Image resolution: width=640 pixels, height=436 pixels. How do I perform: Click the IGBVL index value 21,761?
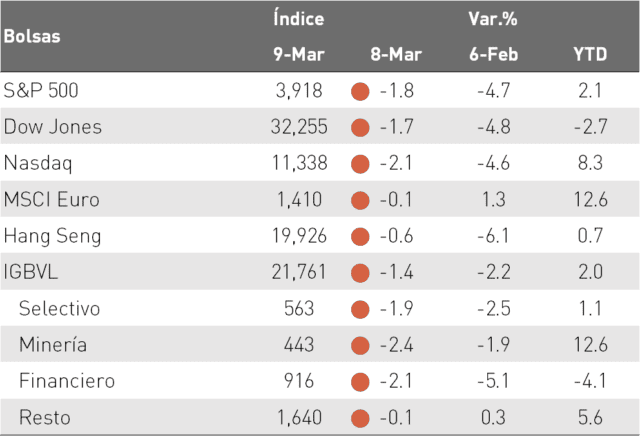click(299, 272)
